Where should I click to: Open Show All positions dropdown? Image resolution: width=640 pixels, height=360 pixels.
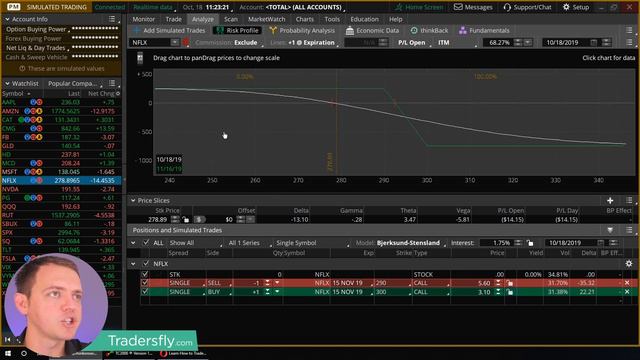point(195,243)
